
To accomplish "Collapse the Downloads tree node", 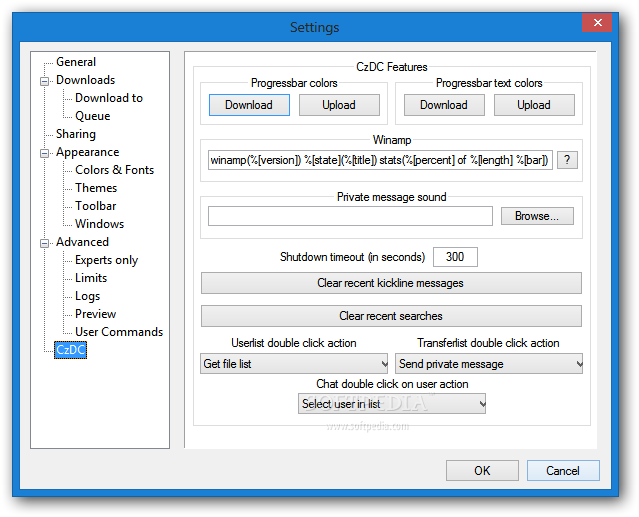I will (x=44, y=81).
